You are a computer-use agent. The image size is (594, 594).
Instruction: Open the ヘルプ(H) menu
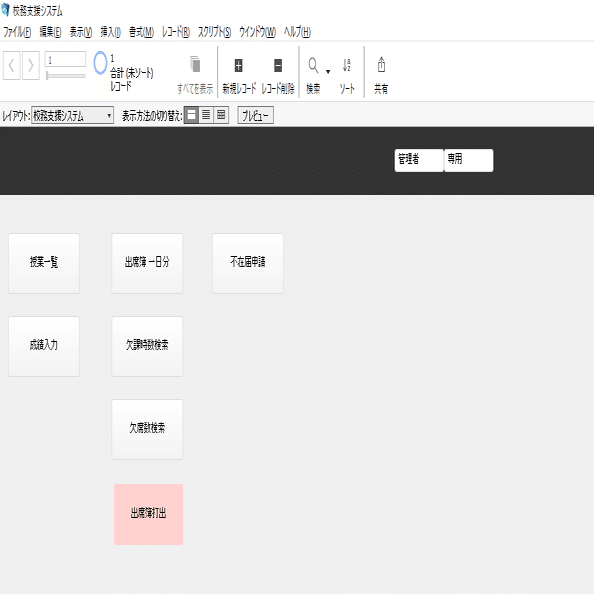pos(297,32)
